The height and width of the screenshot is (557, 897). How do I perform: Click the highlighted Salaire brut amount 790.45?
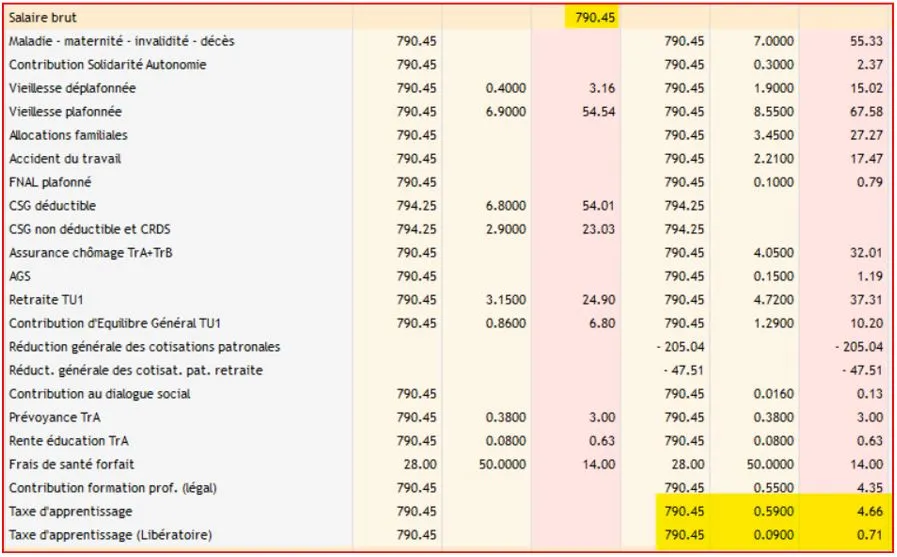point(595,17)
